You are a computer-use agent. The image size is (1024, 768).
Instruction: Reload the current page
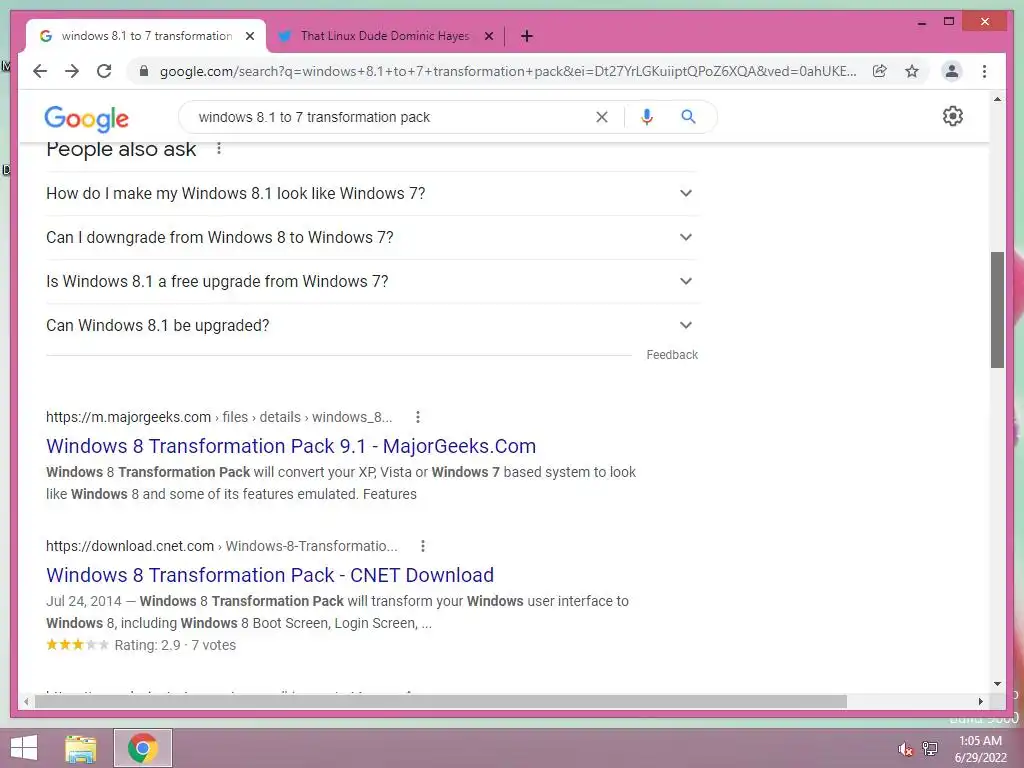coord(104,71)
